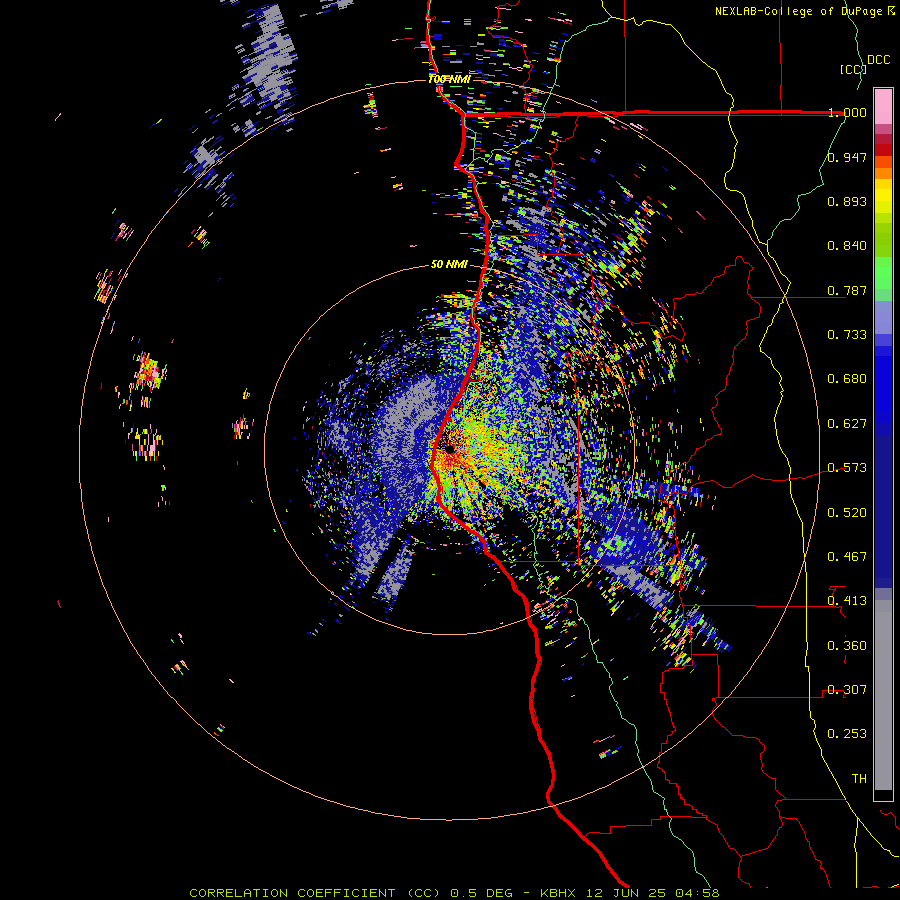Pick the dark red band on color scale
This screenshot has height=900, width=900.
[883, 150]
